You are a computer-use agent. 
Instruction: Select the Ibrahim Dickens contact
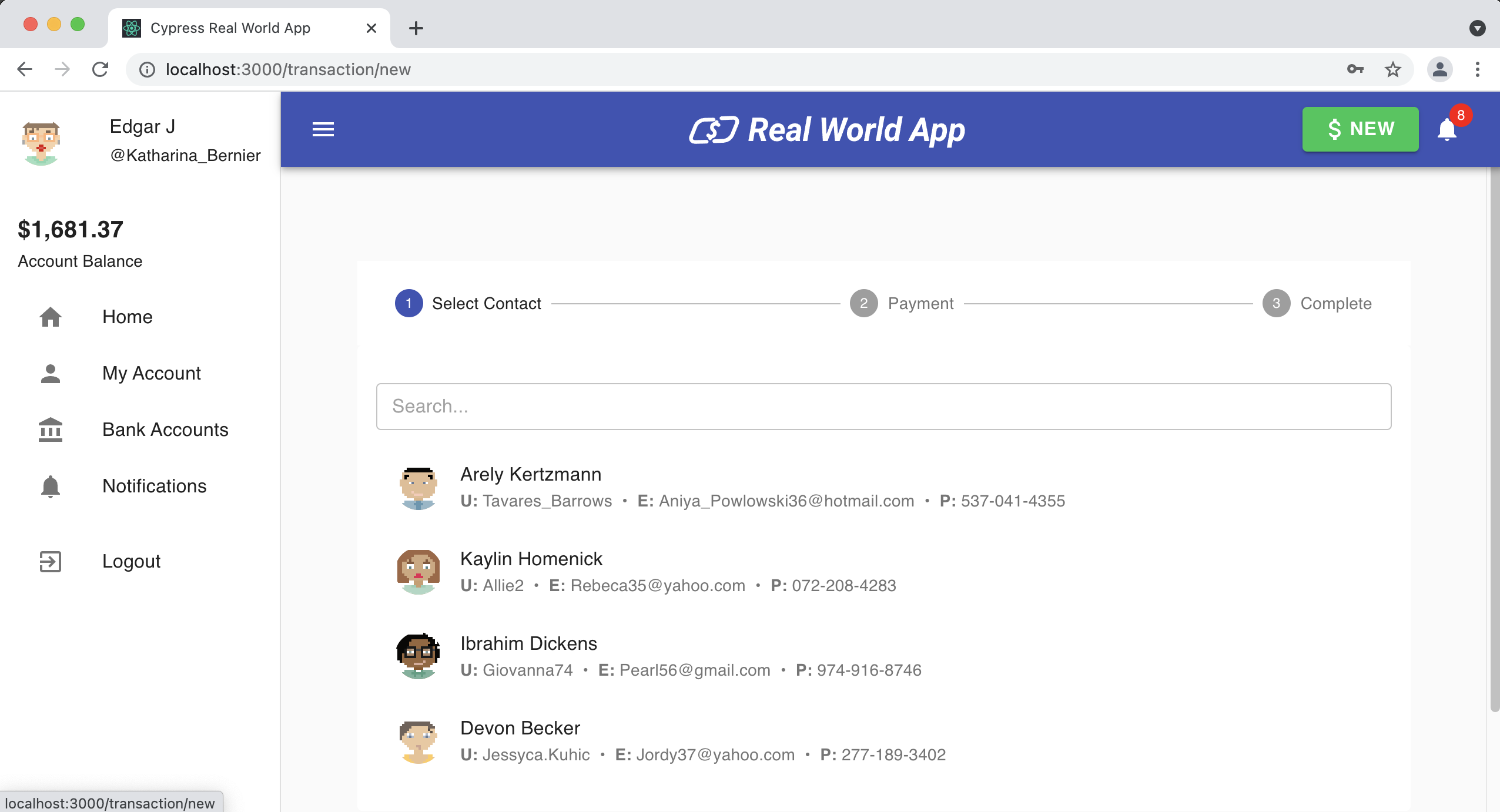click(528, 643)
